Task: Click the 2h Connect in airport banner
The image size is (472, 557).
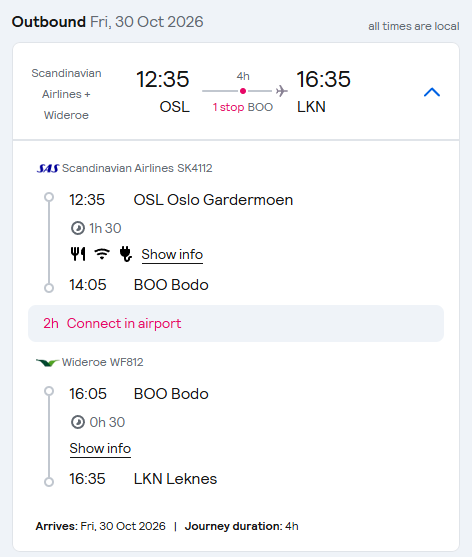Action: (236, 323)
